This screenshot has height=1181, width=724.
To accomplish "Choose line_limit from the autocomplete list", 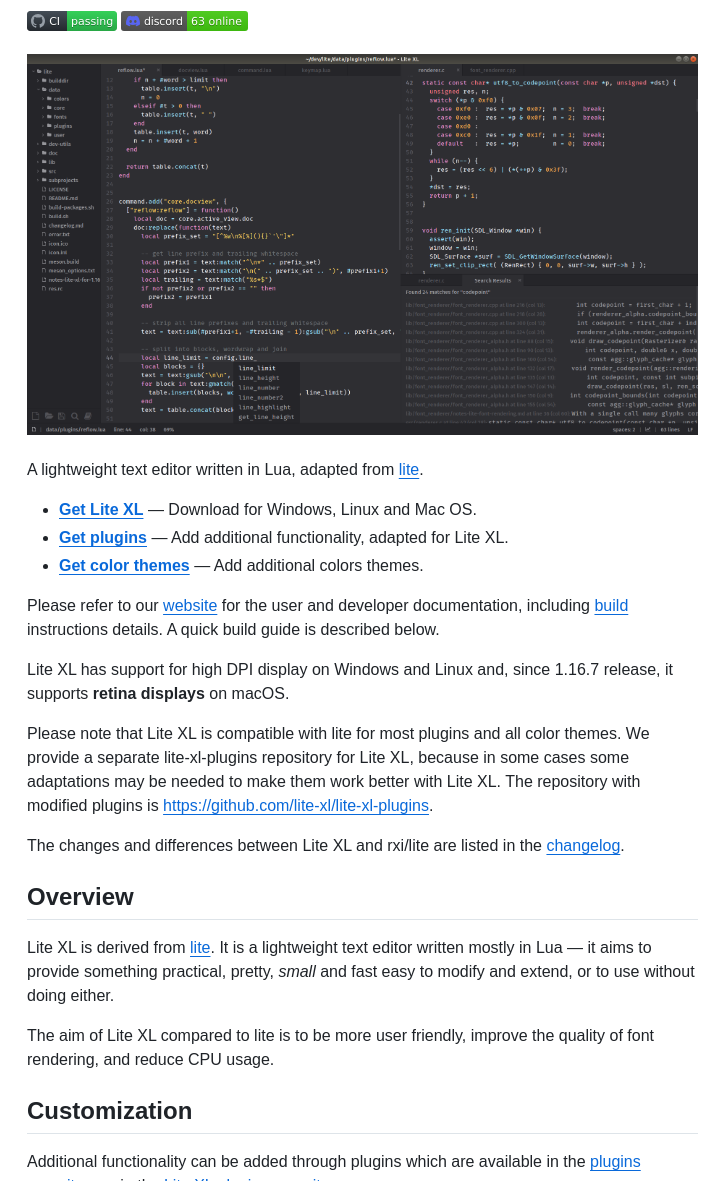I will click(x=257, y=368).
